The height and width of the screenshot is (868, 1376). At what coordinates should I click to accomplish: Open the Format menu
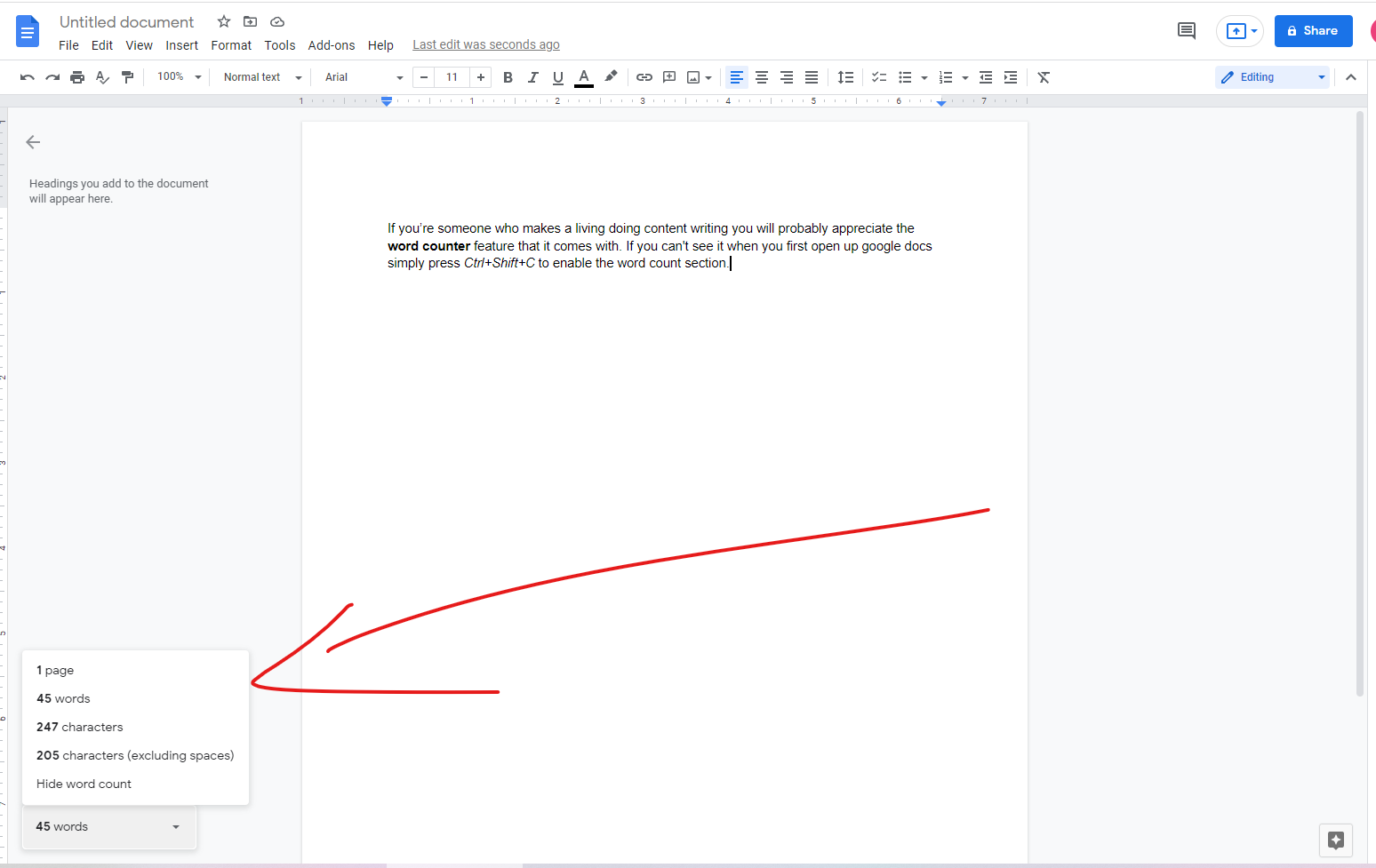tap(231, 45)
